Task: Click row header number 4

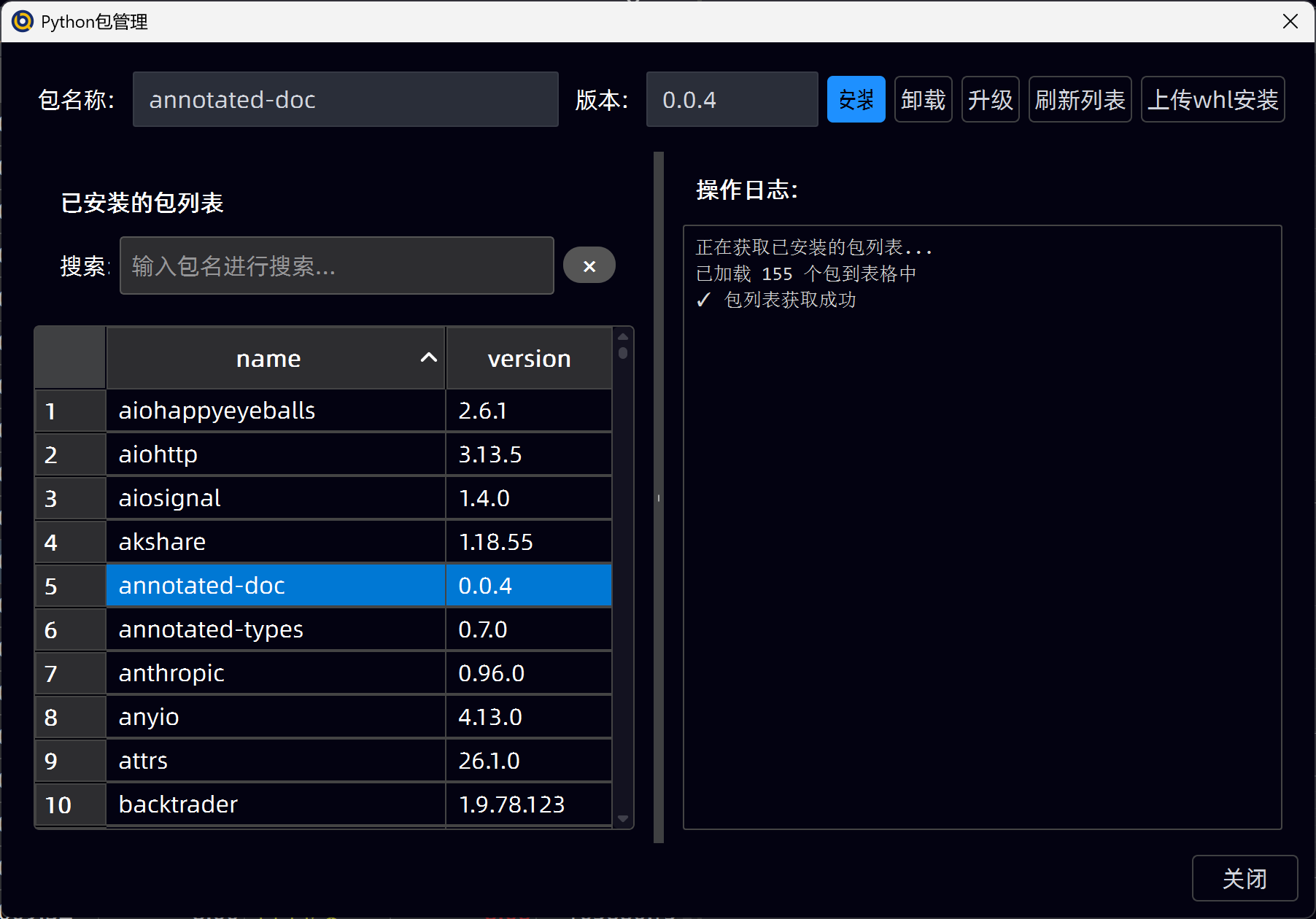Action: coord(70,542)
